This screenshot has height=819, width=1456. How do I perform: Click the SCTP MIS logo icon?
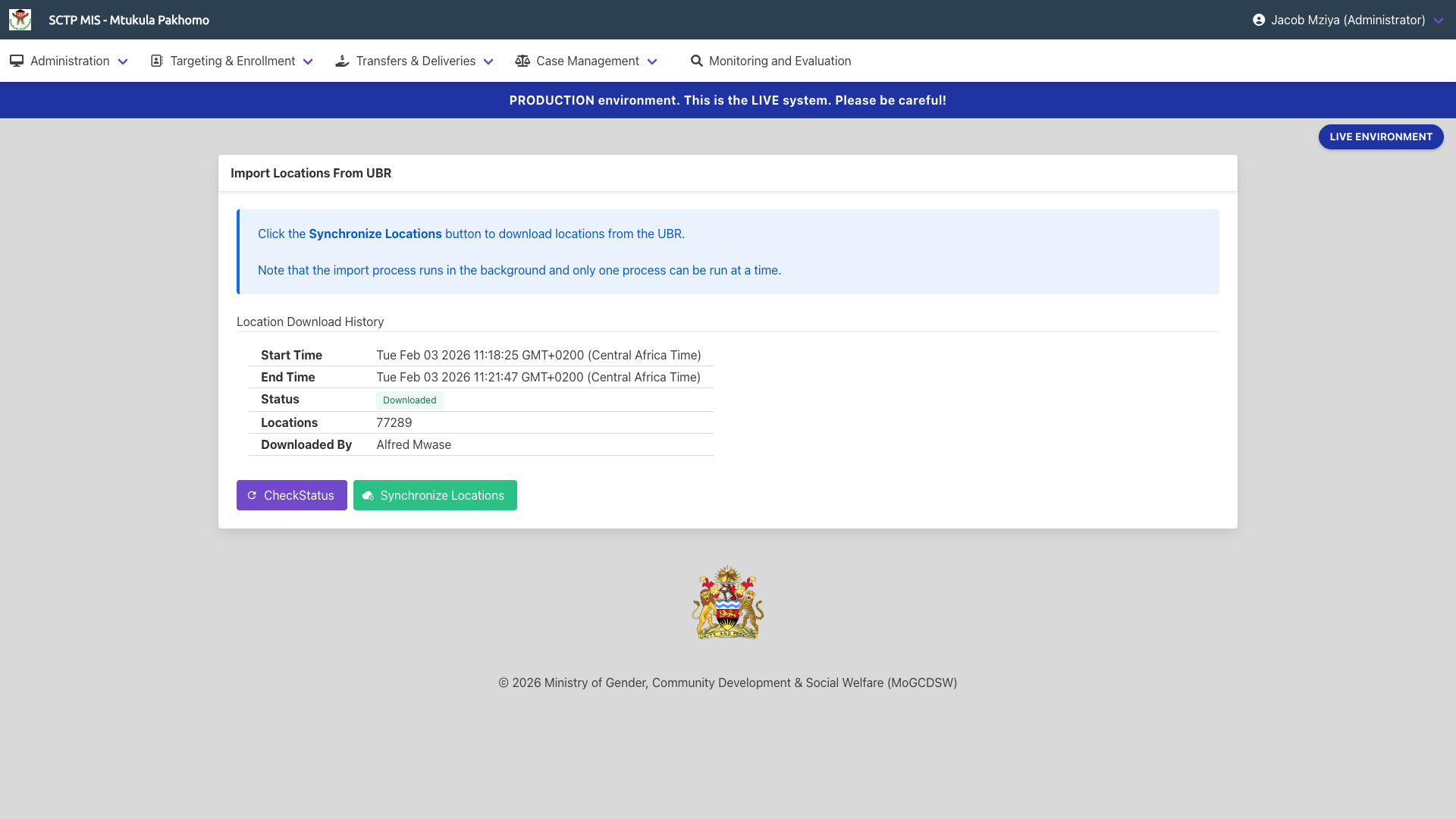20,20
